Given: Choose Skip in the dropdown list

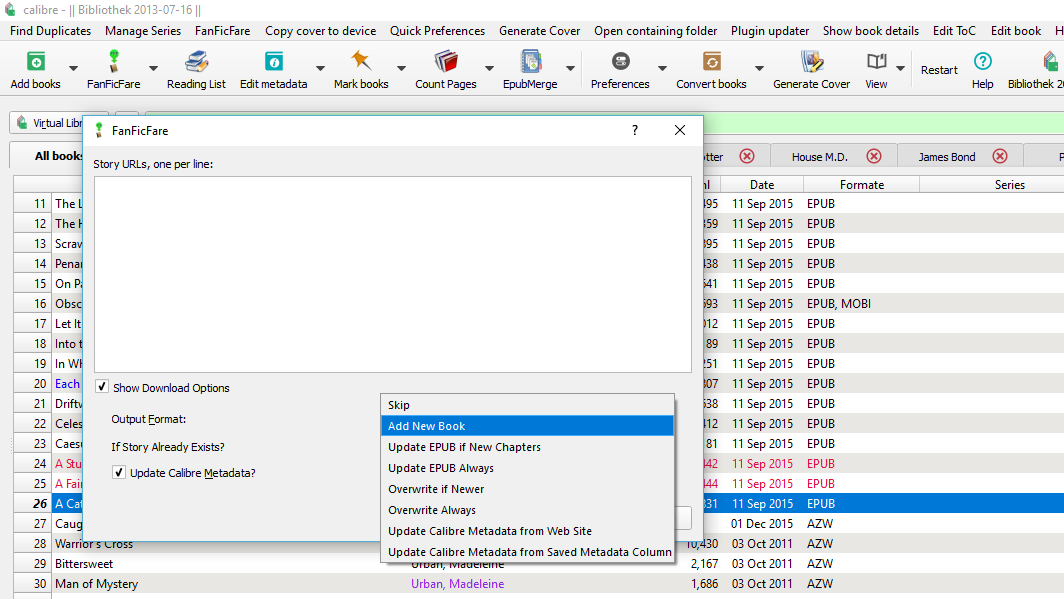Looking at the screenshot, I should click(527, 405).
